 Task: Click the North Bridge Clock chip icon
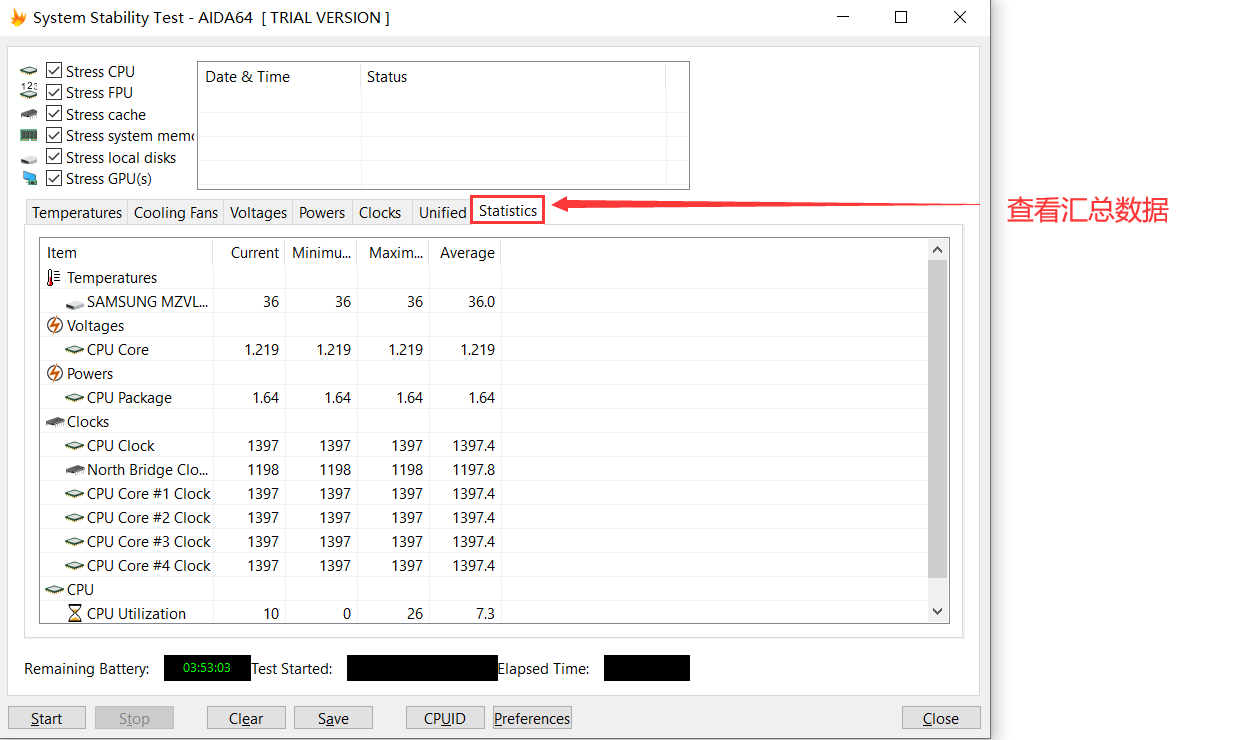(75, 470)
